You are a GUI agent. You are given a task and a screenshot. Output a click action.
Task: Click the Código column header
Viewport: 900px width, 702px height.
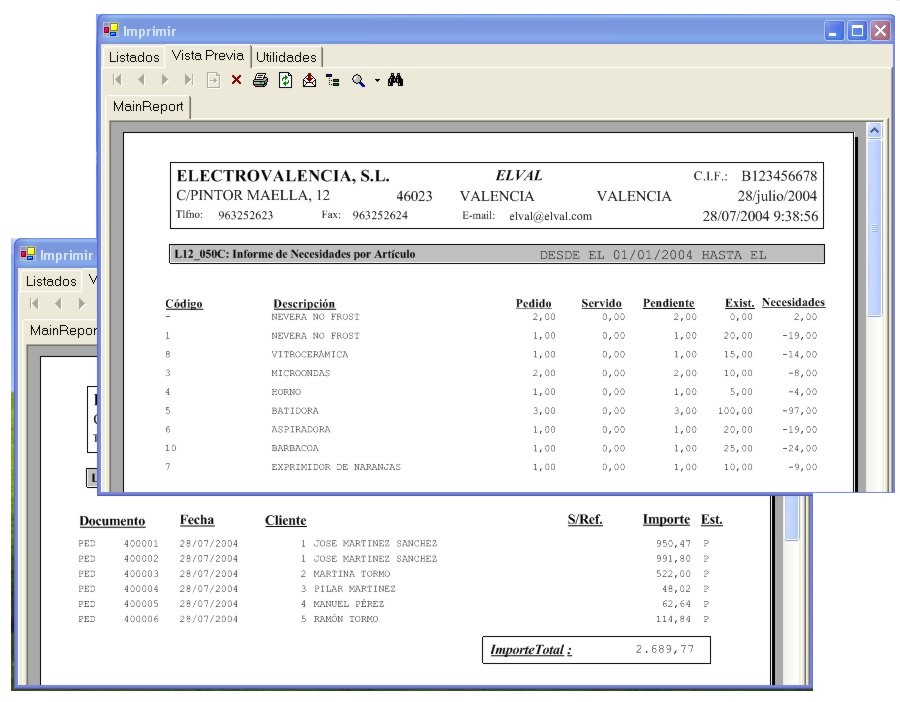point(184,304)
